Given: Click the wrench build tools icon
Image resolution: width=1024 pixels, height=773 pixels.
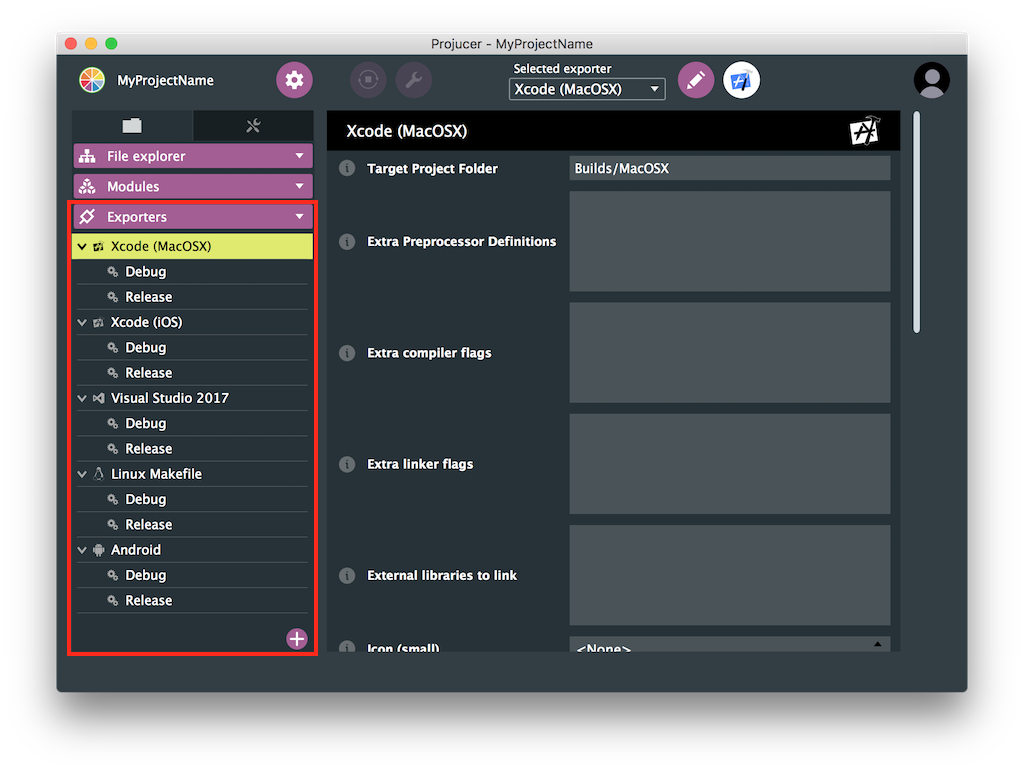Looking at the screenshot, I should click(x=414, y=80).
